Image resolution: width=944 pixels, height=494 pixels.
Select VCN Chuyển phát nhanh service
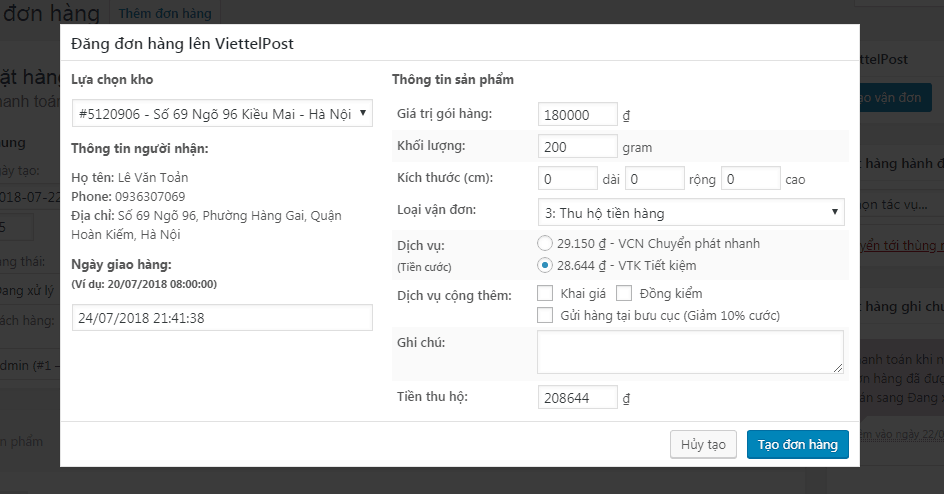click(545, 243)
